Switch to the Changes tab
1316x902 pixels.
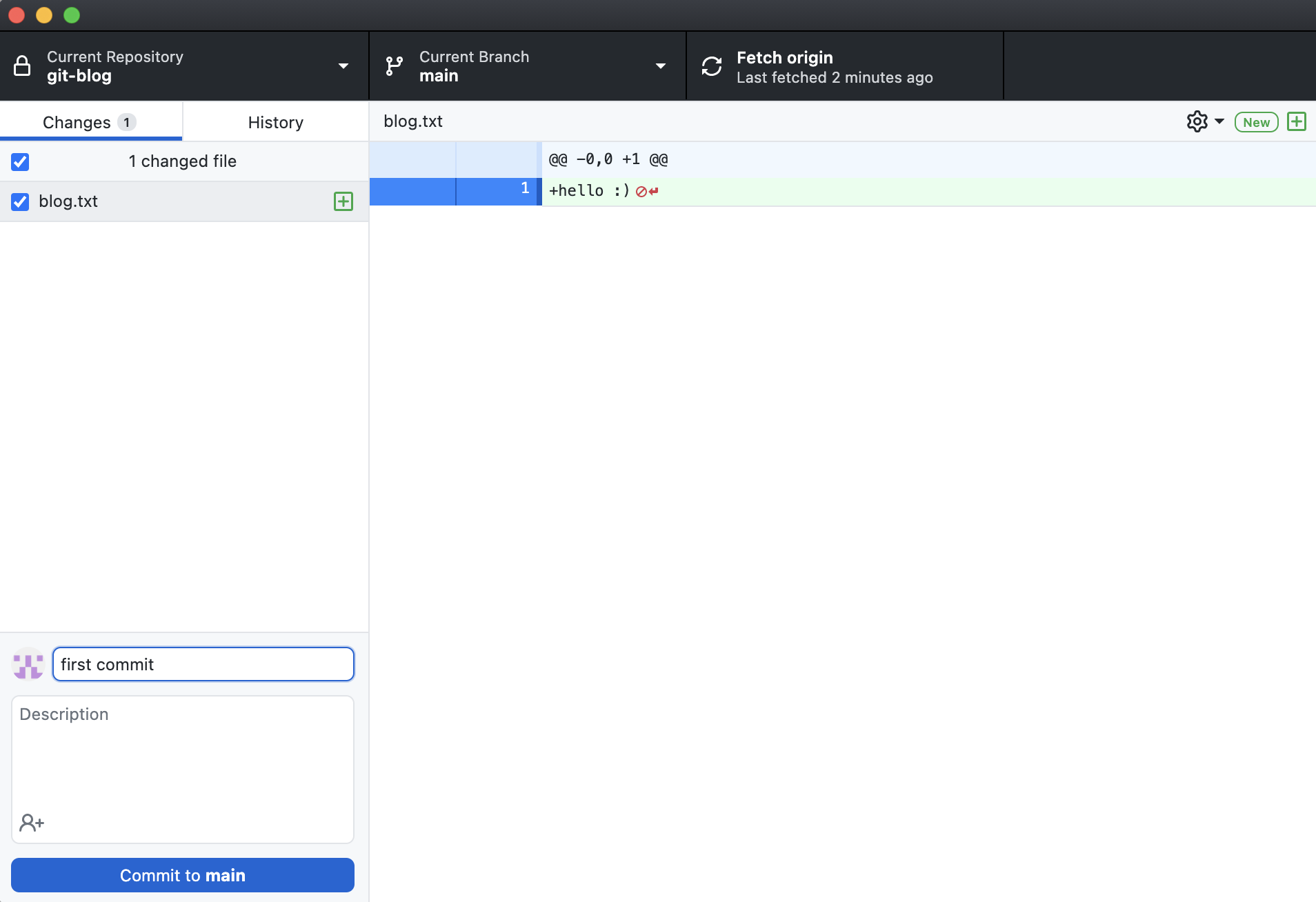click(x=91, y=122)
